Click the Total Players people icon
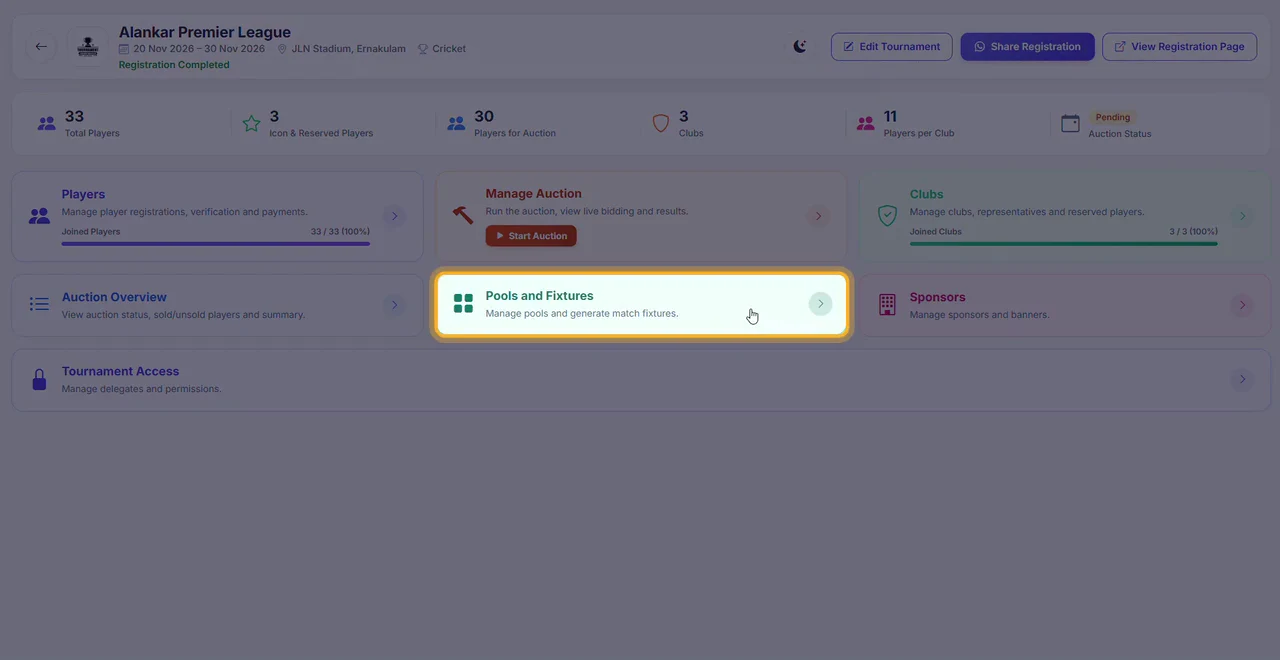The image size is (1280, 660). pyautogui.click(x=47, y=124)
